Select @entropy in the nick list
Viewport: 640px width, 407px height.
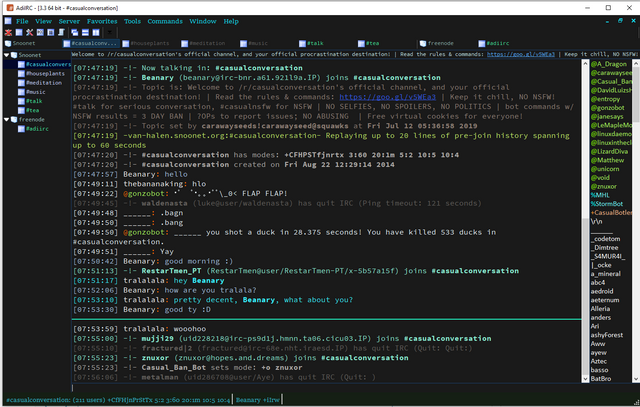pos(605,99)
